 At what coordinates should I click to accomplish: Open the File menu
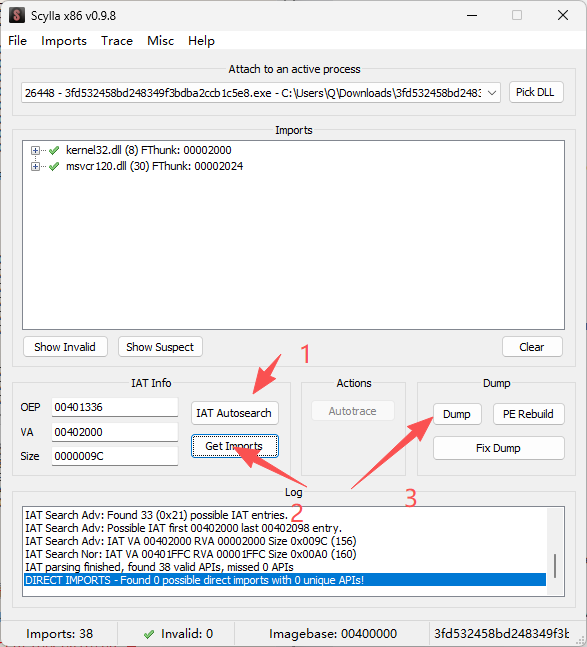[x=17, y=41]
